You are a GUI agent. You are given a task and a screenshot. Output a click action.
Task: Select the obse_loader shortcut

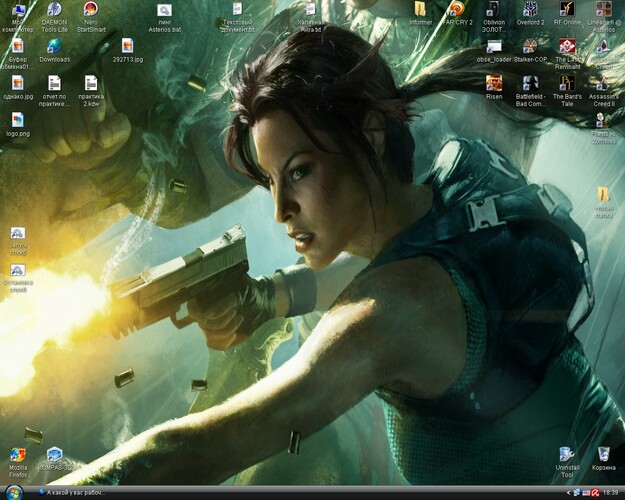click(493, 46)
